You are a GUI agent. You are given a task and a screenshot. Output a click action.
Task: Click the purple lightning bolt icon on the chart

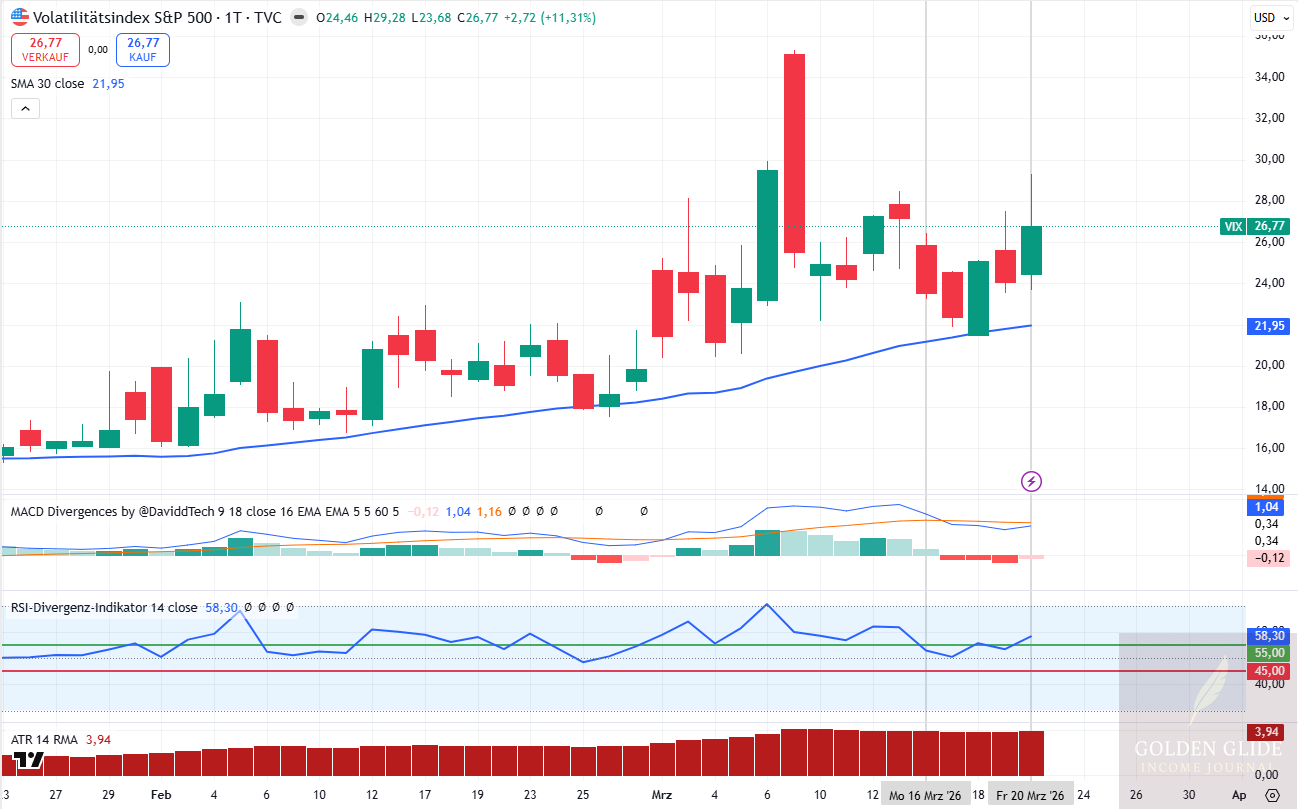coord(1031,481)
